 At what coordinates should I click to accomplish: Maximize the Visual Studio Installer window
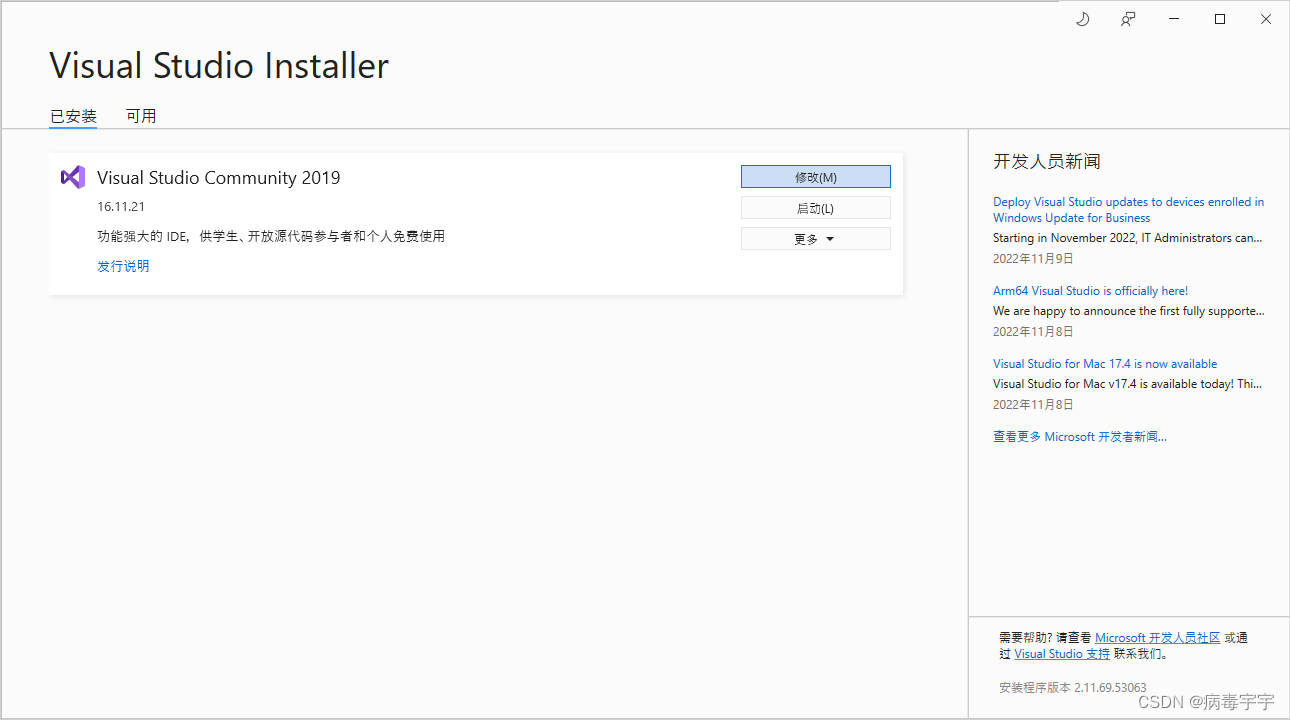(1220, 19)
